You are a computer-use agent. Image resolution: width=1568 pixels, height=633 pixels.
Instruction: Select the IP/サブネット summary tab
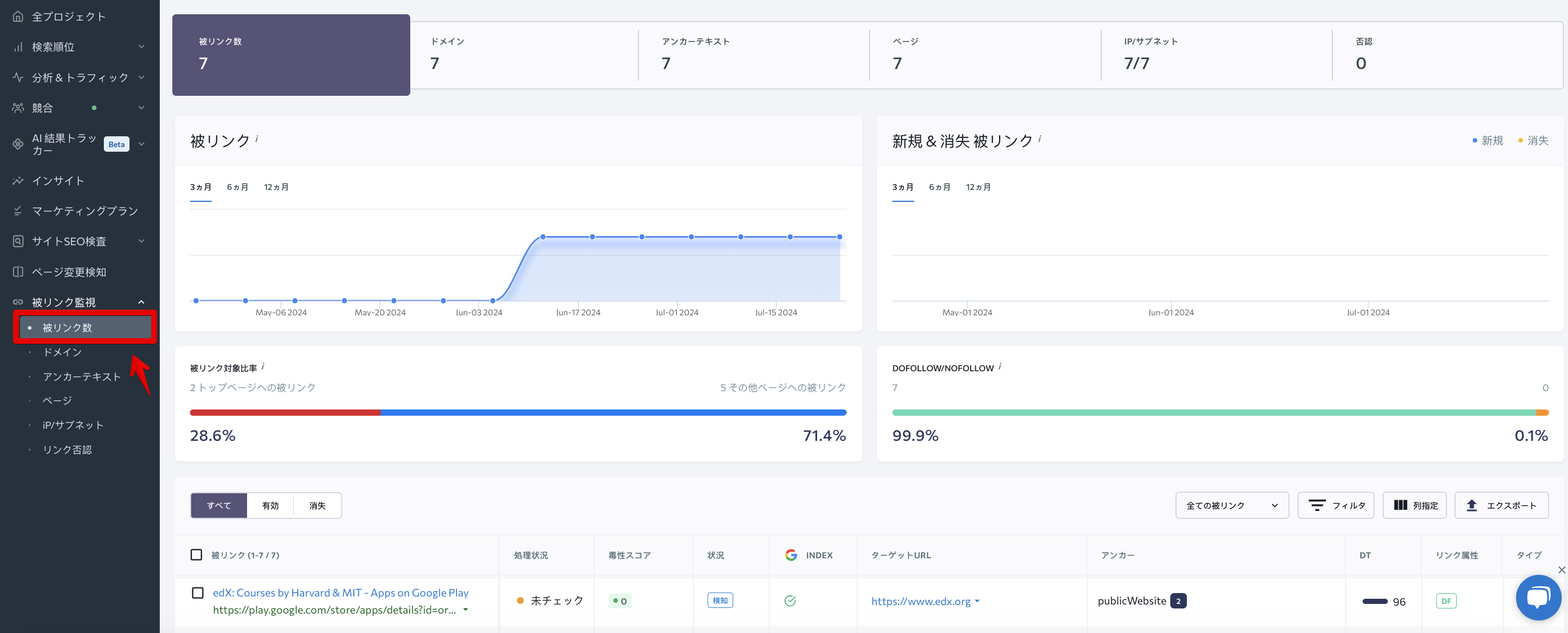tap(1217, 55)
